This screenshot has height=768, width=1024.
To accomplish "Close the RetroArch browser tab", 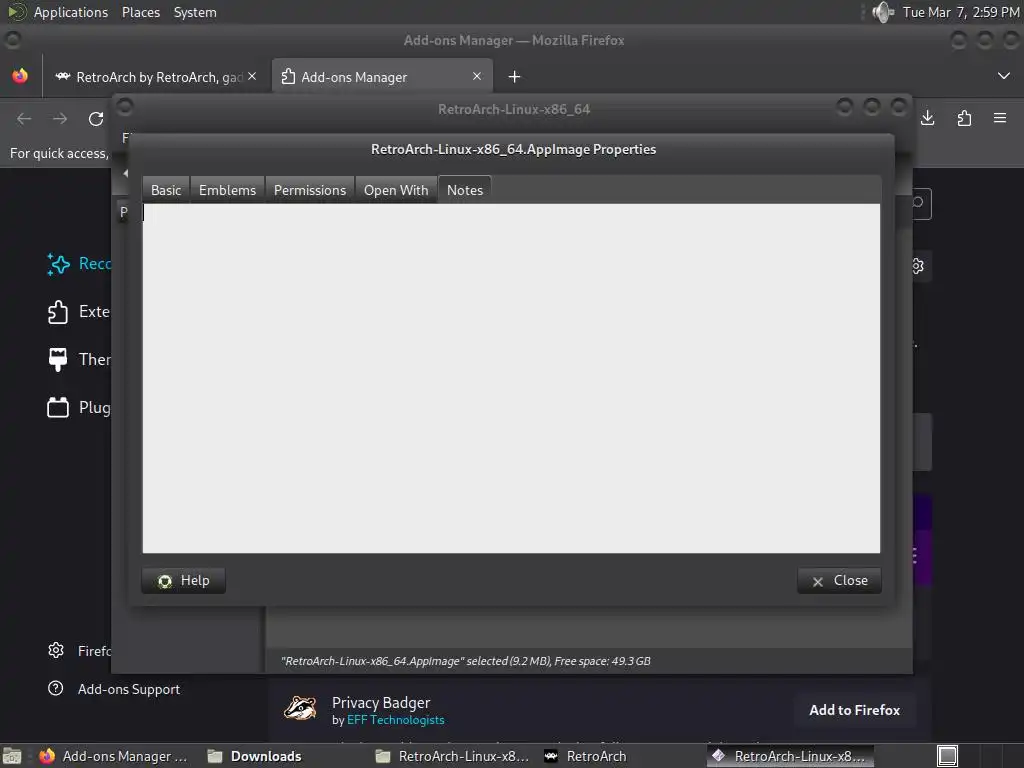I will (252, 76).
